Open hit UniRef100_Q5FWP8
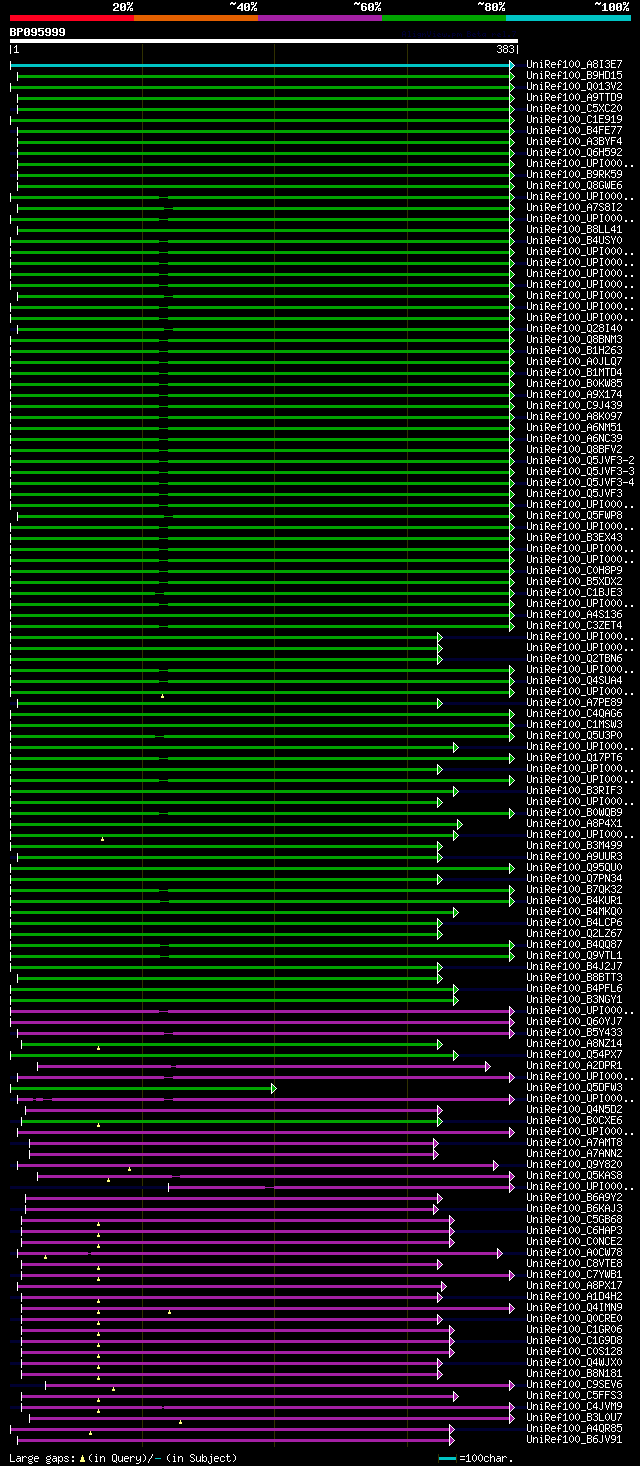The width and height of the screenshot is (640, 1466). 574,515
